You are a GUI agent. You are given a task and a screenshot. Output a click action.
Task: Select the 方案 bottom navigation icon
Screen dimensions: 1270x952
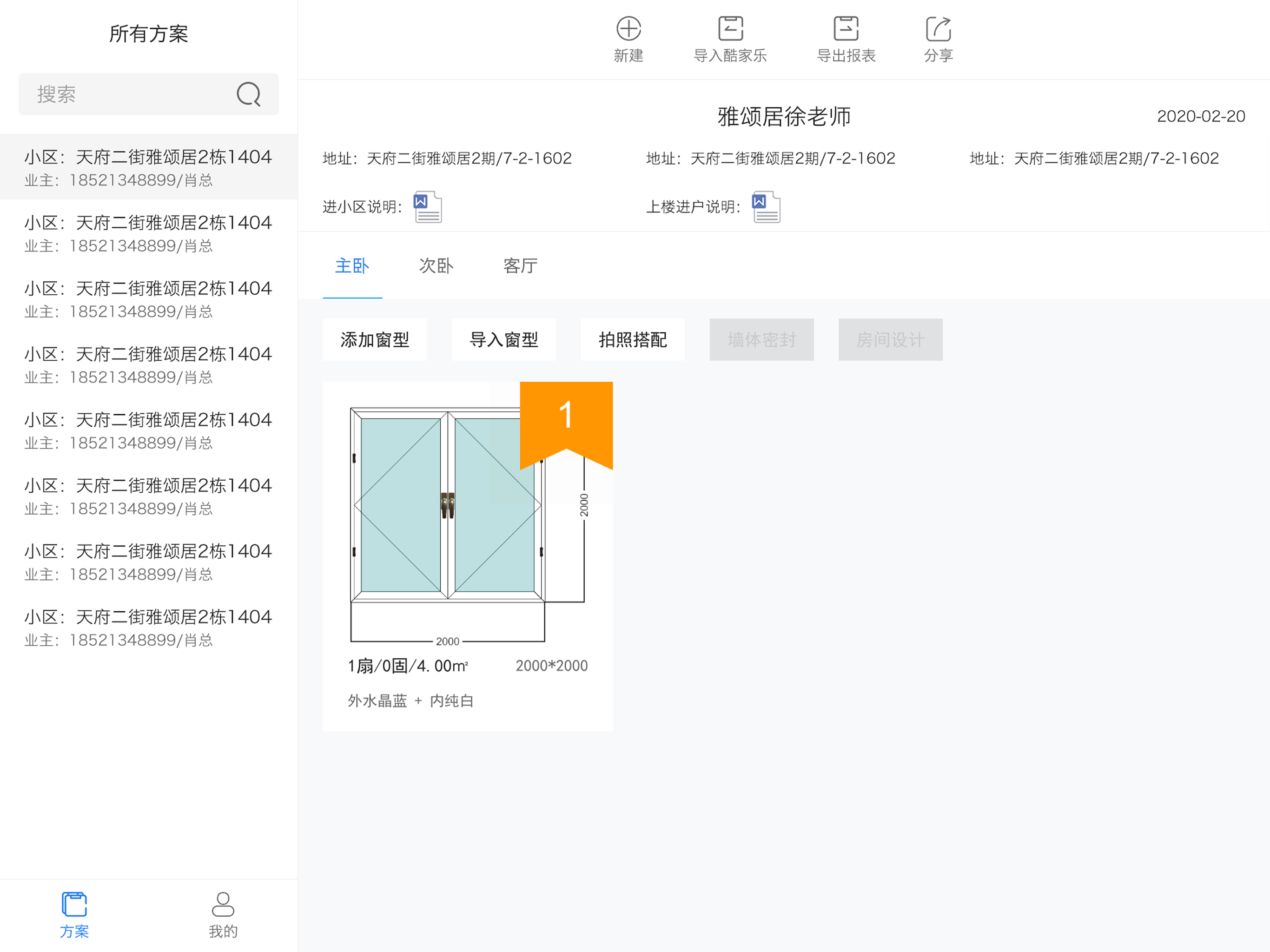coord(74,904)
